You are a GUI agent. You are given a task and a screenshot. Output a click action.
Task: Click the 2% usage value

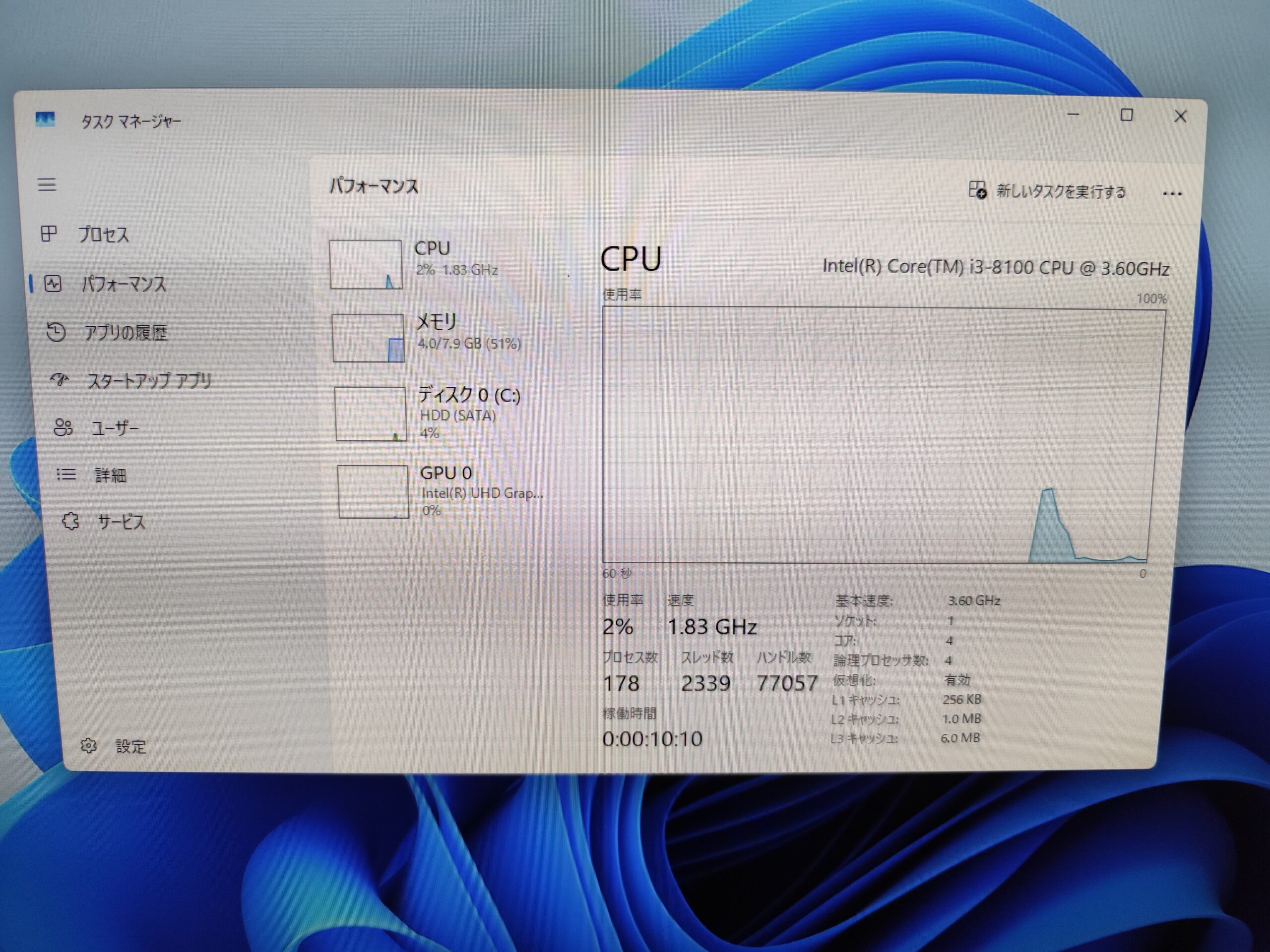pyautogui.click(x=618, y=626)
